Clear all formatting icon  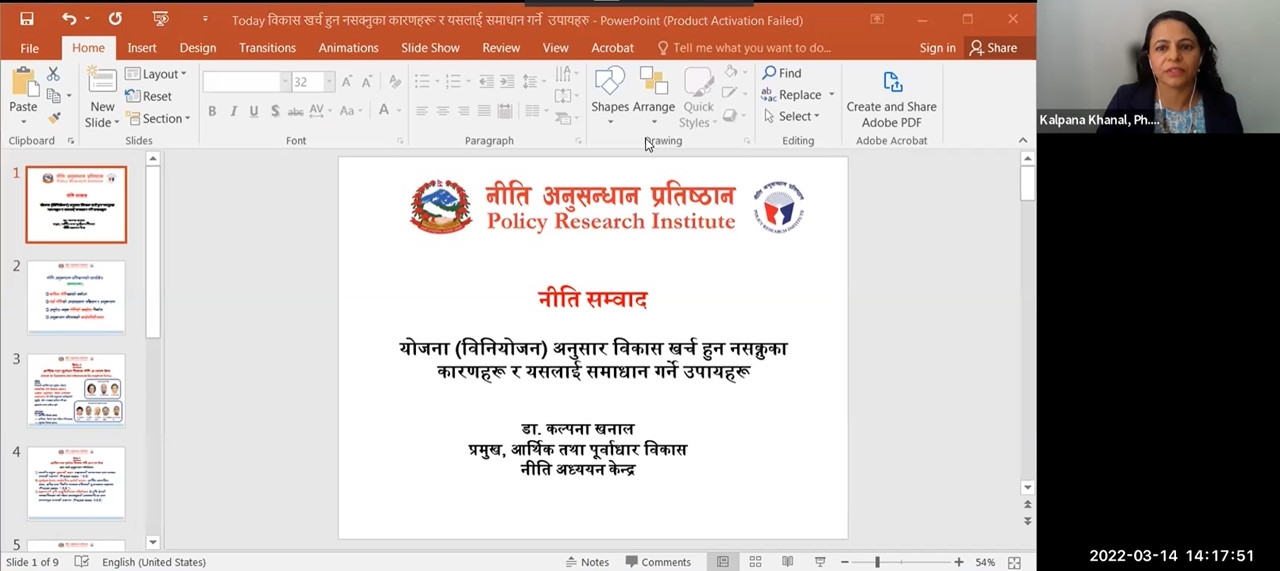click(x=395, y=82)
